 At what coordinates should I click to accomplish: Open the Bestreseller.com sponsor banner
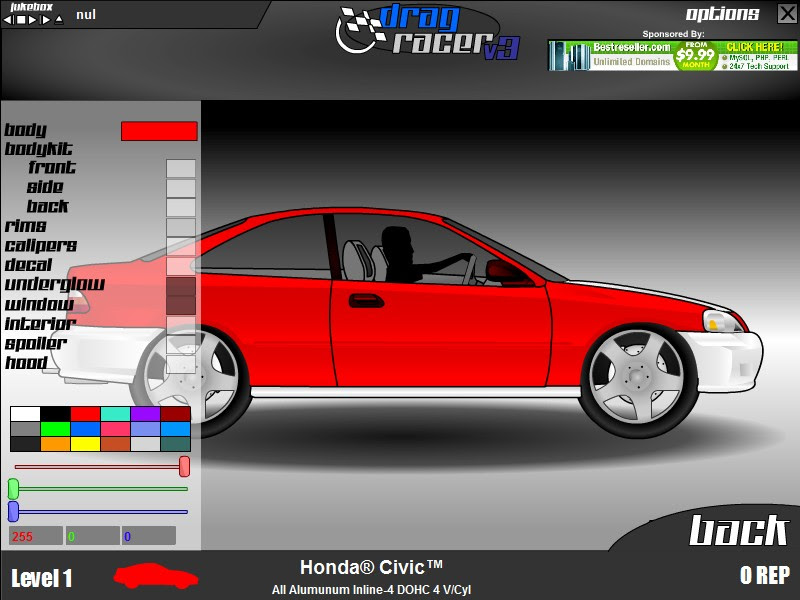pos(672,56)
